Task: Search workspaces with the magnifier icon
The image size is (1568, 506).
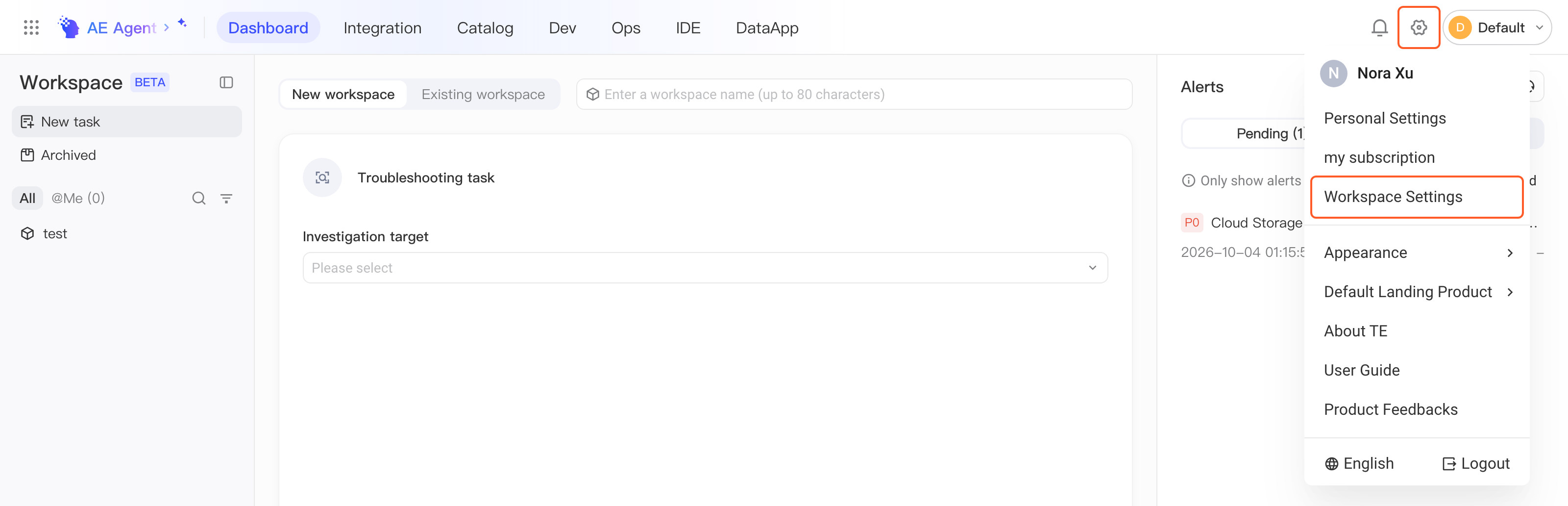Action: (x=198, y=198)
